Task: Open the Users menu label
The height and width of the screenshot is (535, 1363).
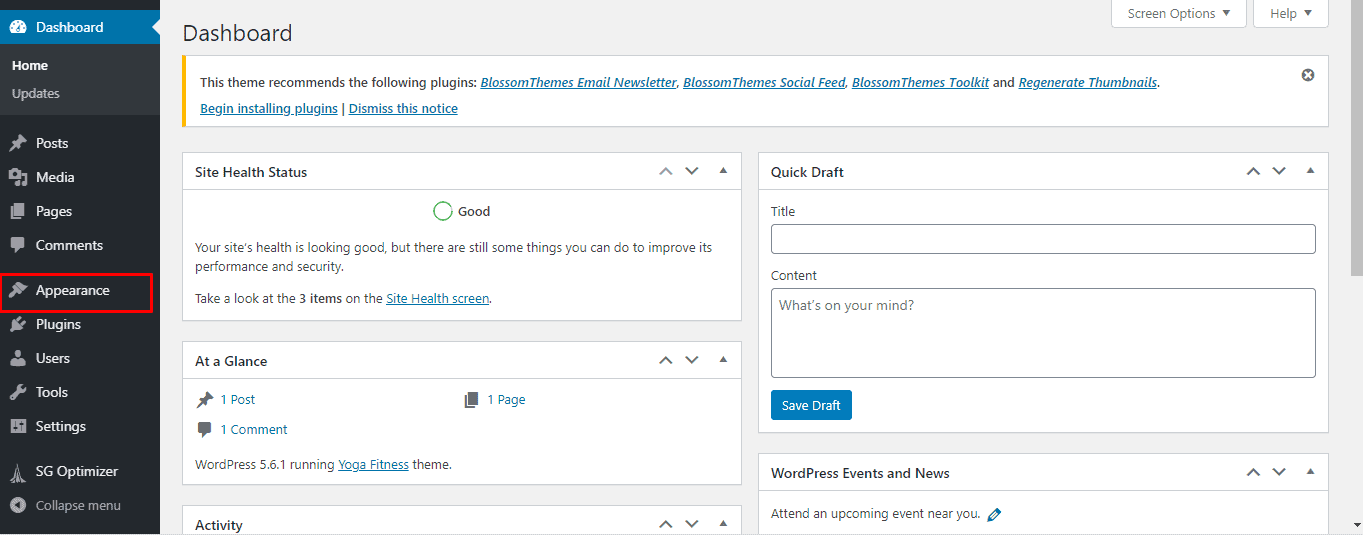Action: tap(53, 358)
